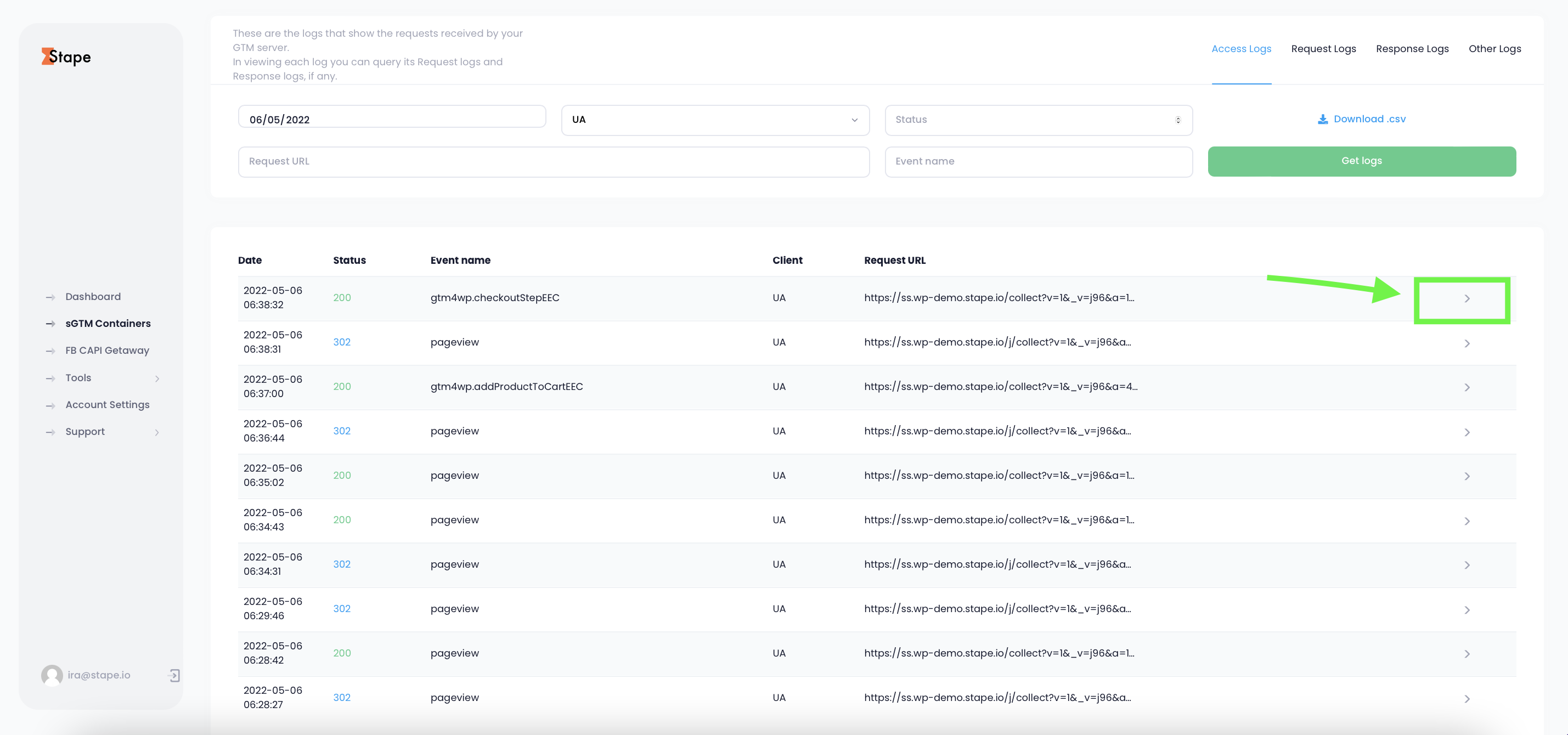Expand the 06:29:46 pageview row chevron
This screenshot has width=1568, height=735.
[x=1467, y=609]
